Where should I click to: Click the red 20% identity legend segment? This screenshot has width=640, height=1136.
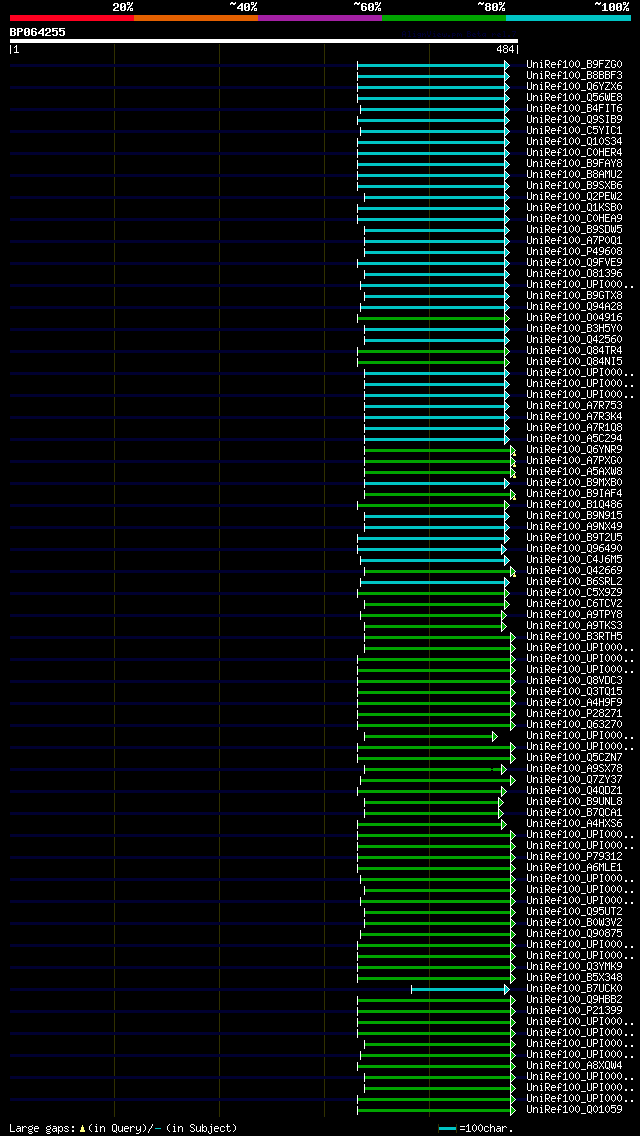[x=72, y=17]
